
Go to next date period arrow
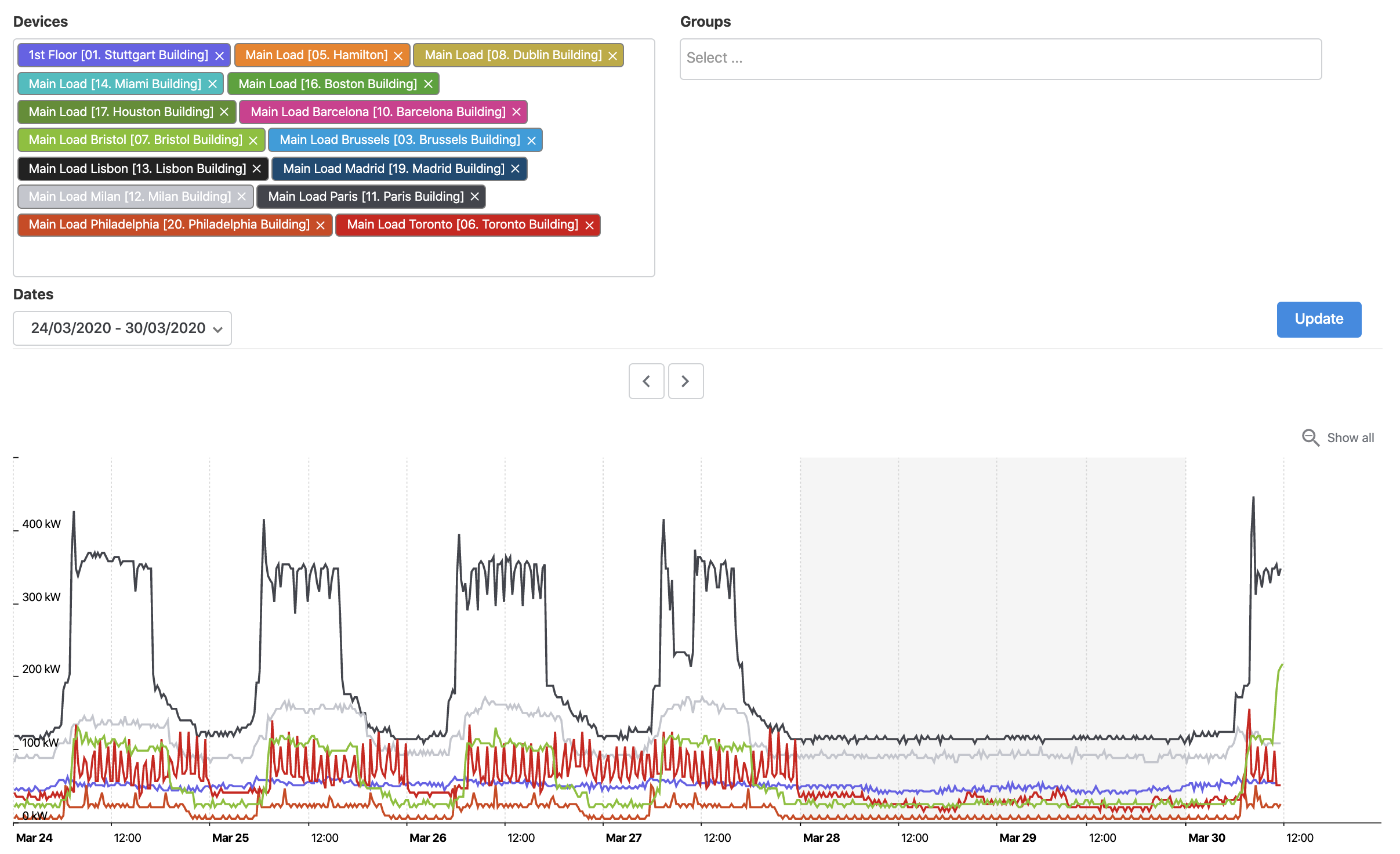pos(686,381)
